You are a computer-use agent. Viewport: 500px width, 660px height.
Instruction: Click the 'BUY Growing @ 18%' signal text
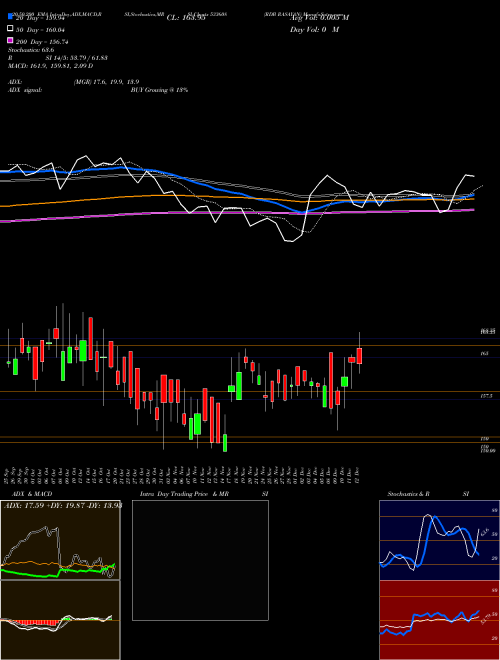159,90
